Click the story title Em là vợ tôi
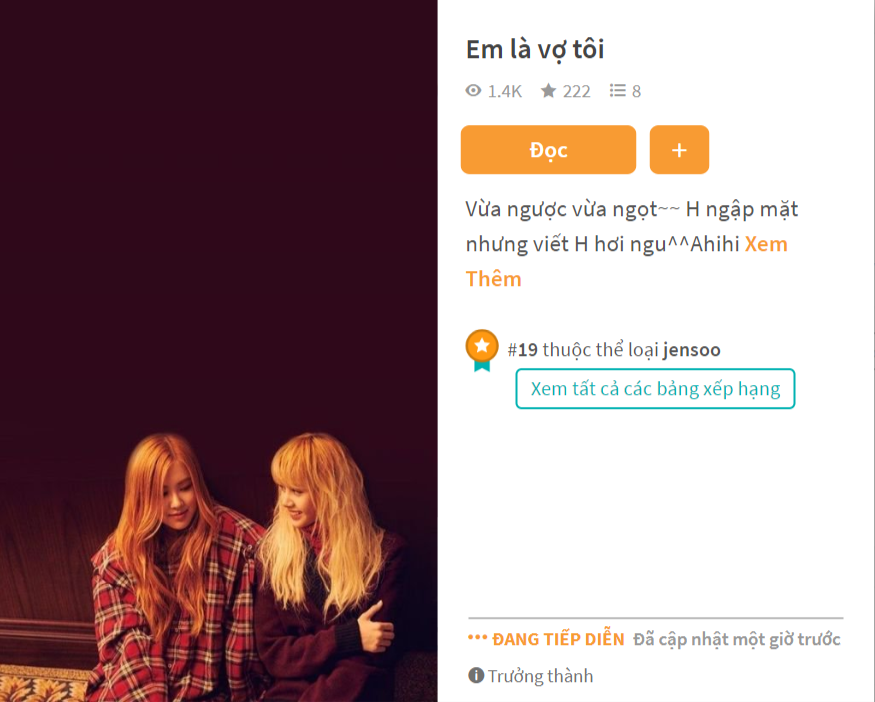875x702 pixels. (535, 50)
